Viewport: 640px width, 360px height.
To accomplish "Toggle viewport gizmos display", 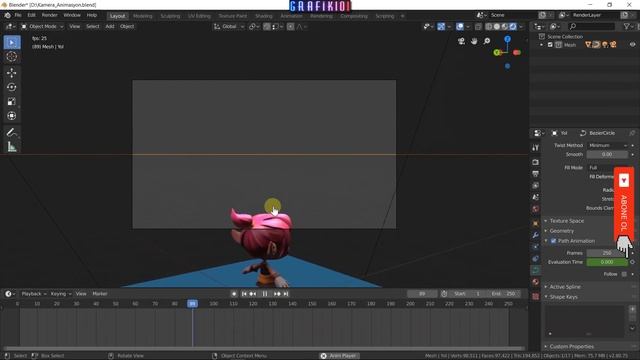I will point(441,27).
